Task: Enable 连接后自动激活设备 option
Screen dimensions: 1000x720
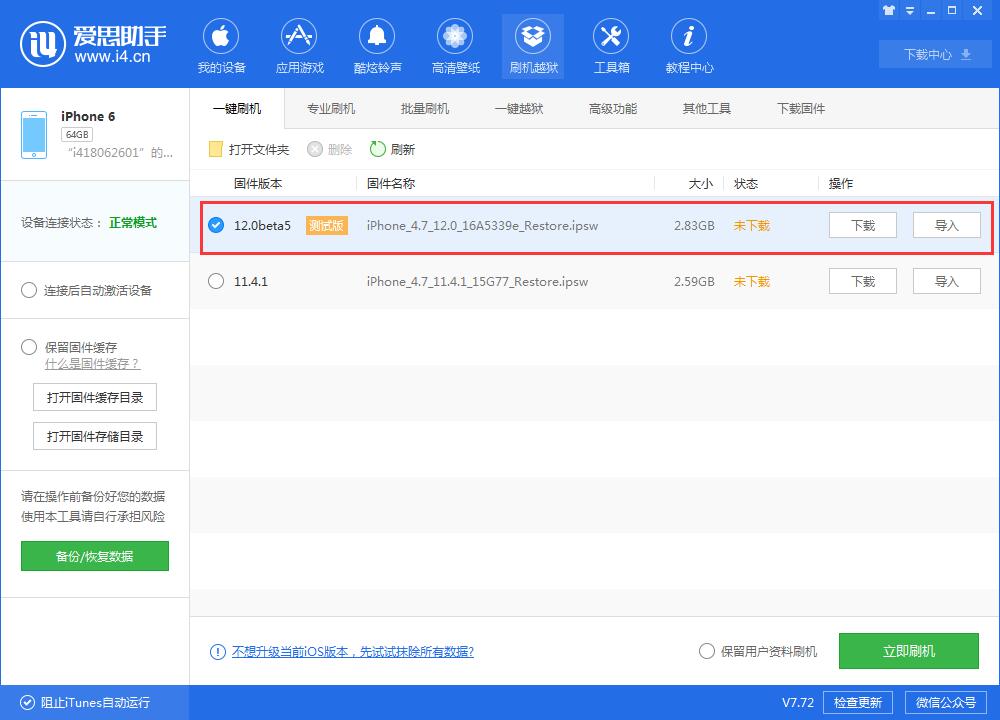Action: point(29,290)
